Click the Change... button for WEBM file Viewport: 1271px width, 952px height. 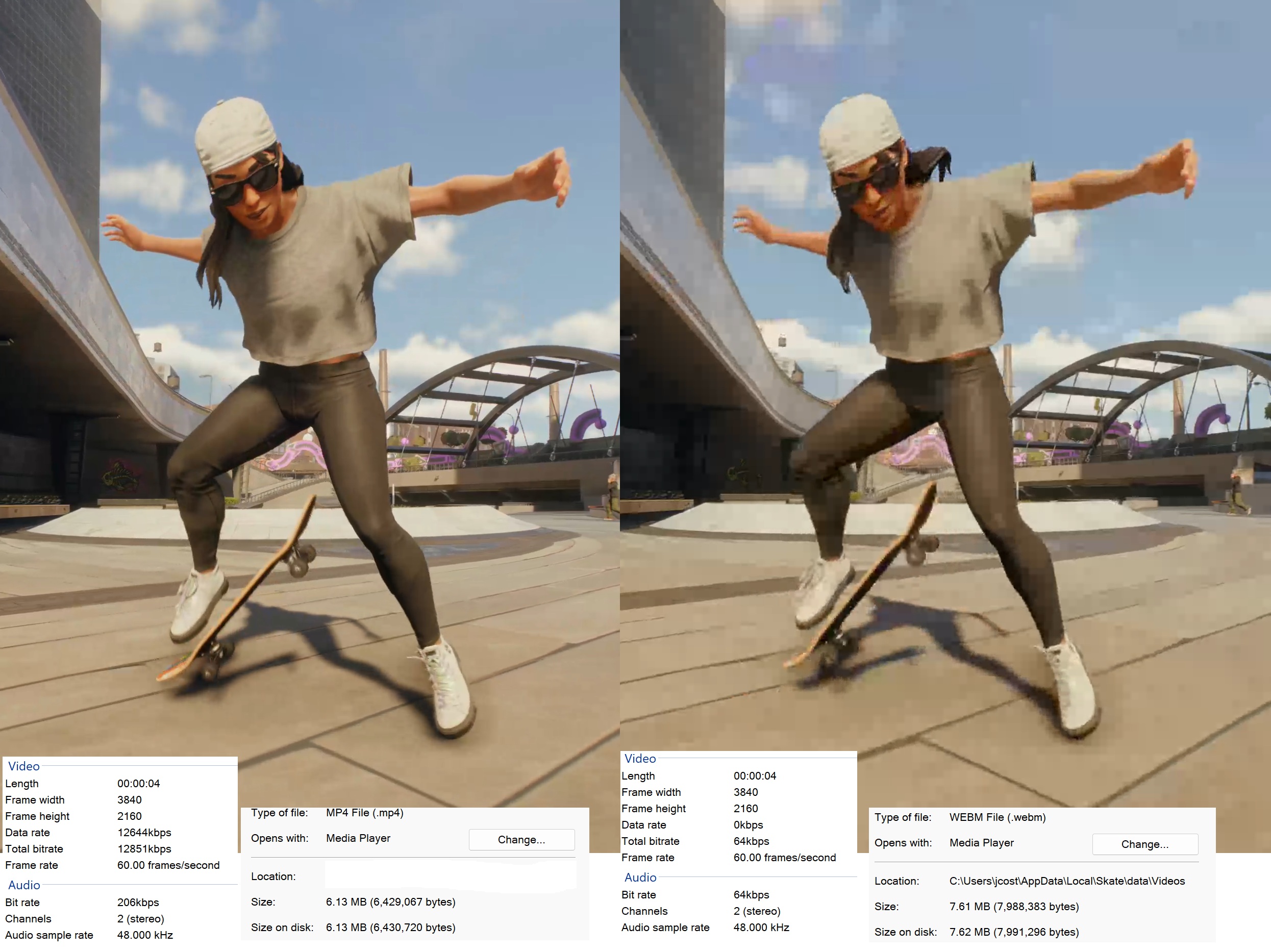(x=1144, y=844)
